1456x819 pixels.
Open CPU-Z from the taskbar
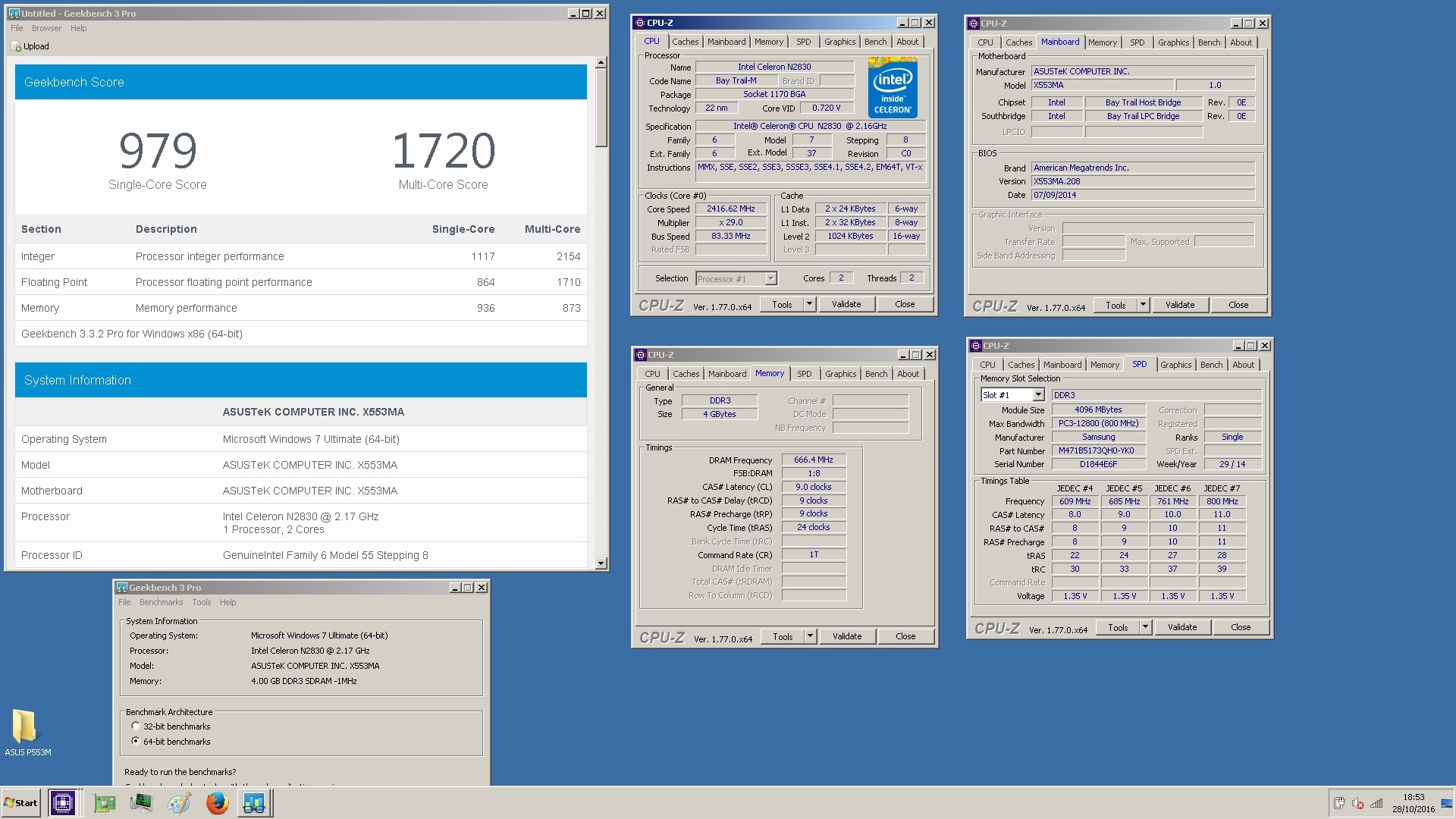click(62, 803)
